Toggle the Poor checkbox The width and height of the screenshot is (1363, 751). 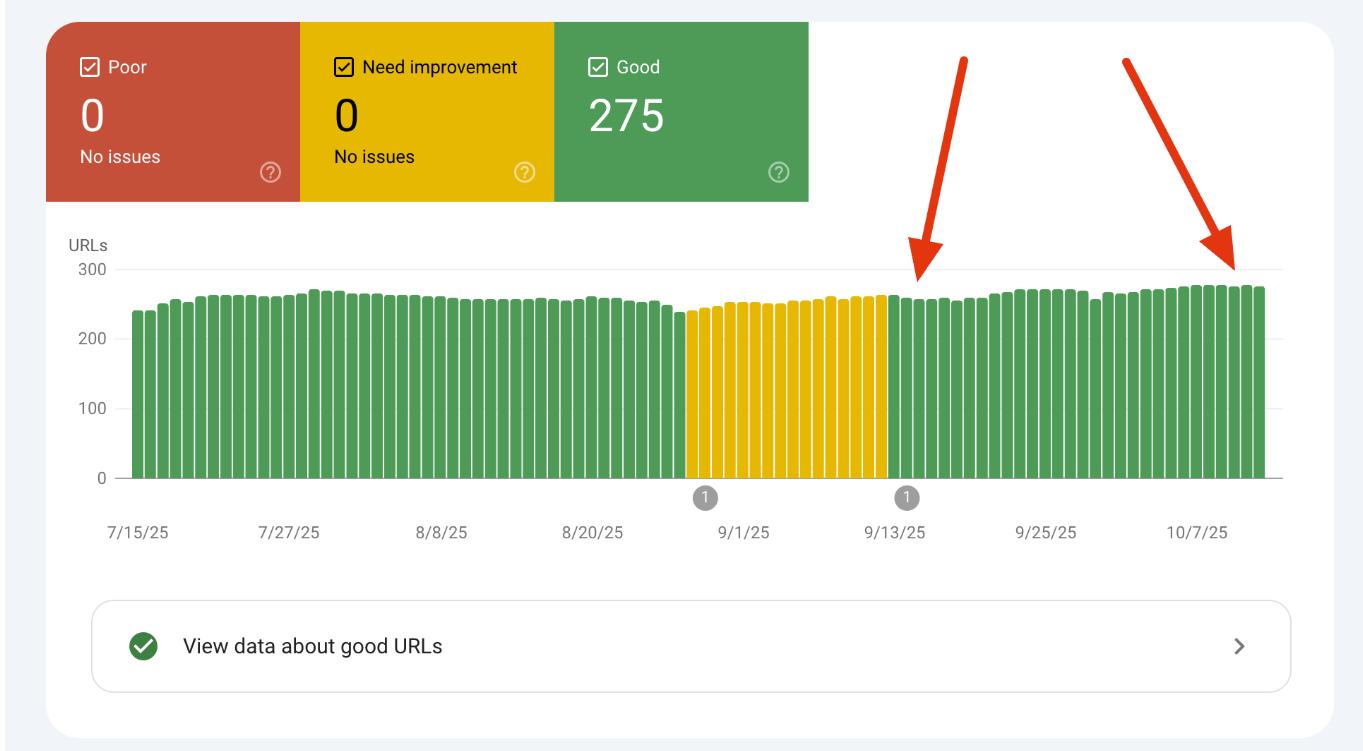[x=90, y=67]
